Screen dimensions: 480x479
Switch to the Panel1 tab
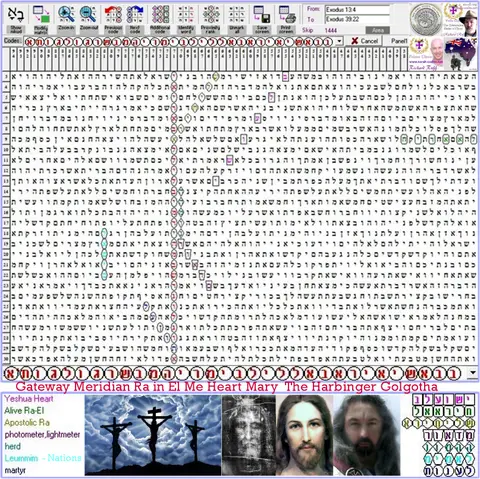[399, 41]
